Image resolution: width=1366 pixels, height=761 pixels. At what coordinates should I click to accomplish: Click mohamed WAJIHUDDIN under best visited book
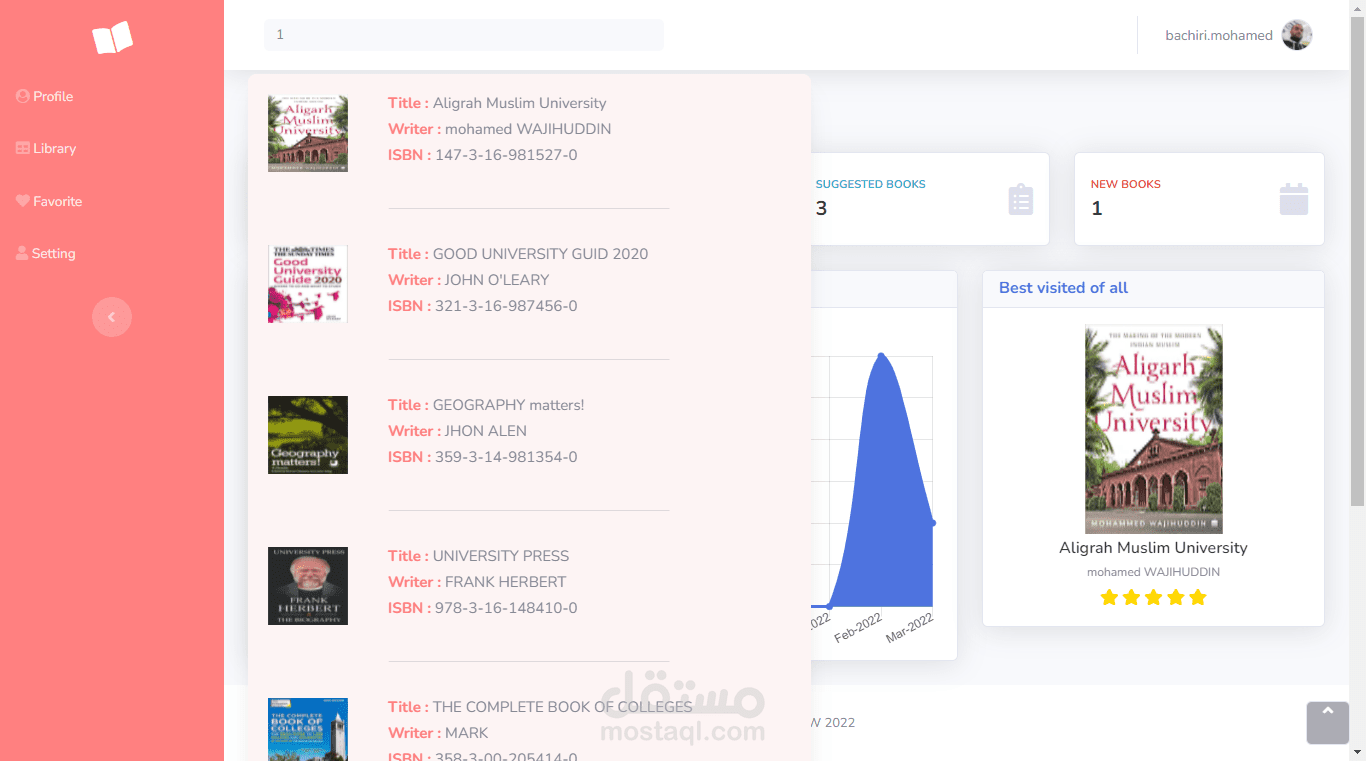click(1153, 572)
